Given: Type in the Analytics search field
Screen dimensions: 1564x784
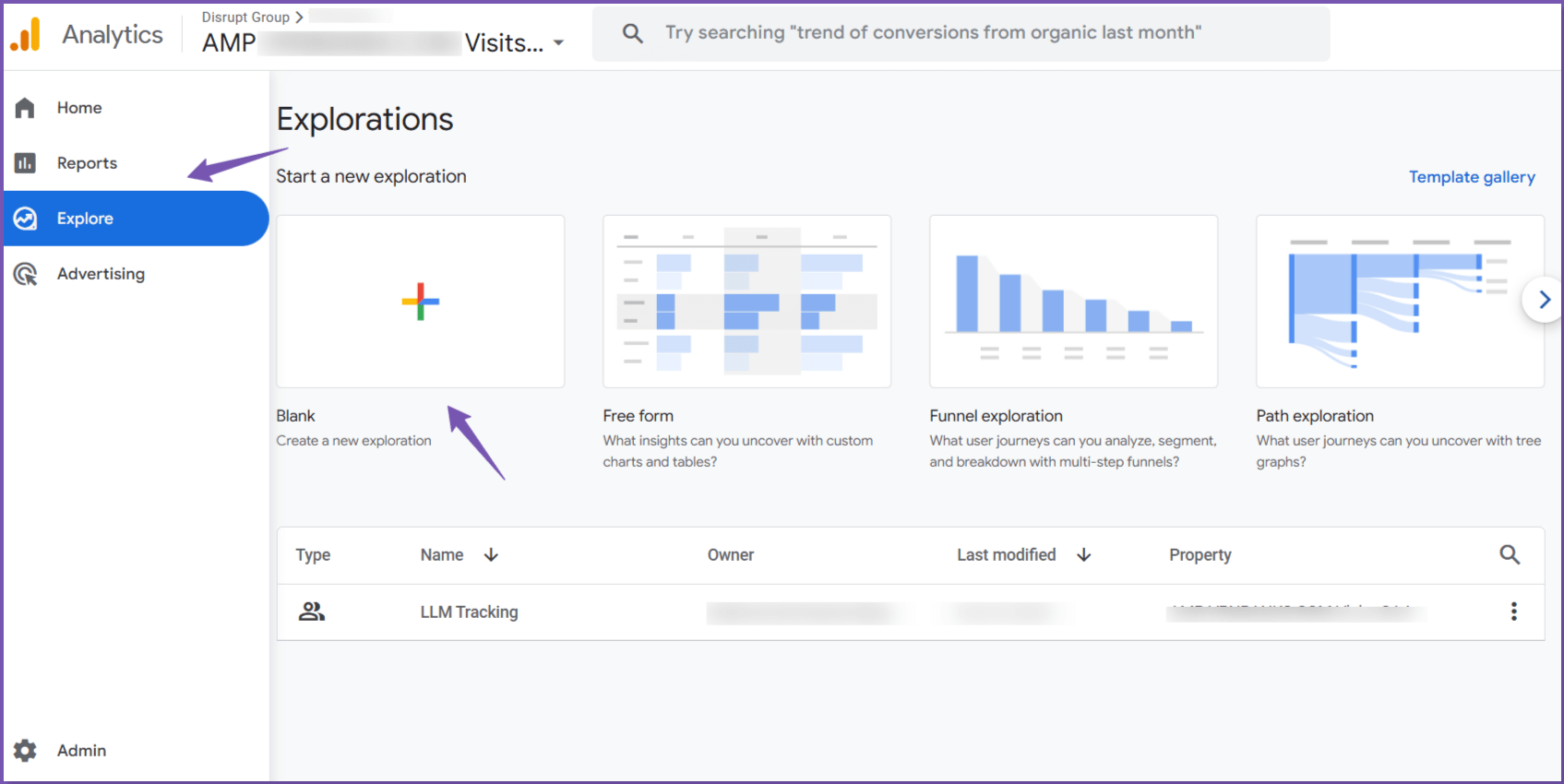Looking at the screenshot, I should (x=932, y=33).
